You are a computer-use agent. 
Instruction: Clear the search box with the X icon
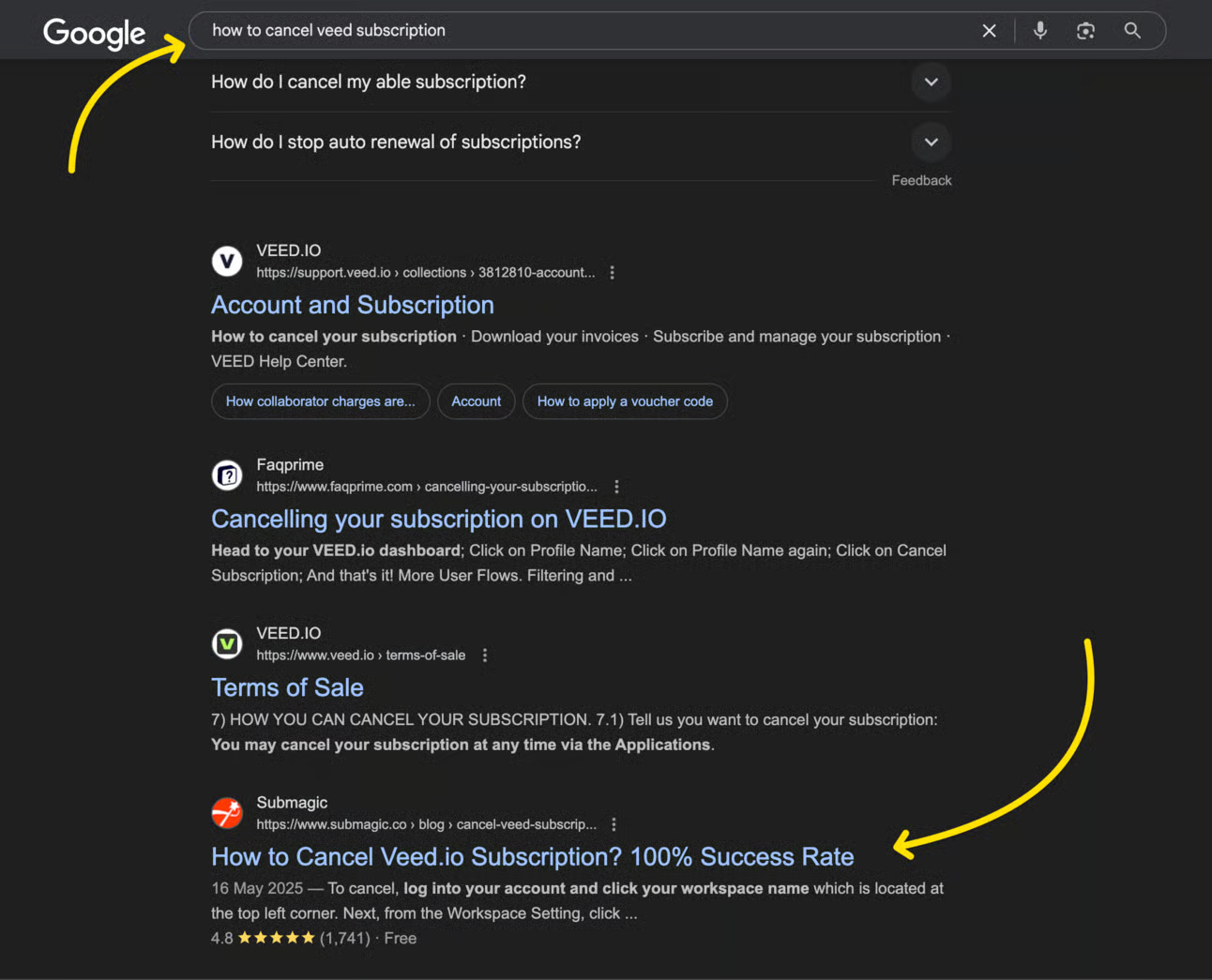click(x=989, y=31)
